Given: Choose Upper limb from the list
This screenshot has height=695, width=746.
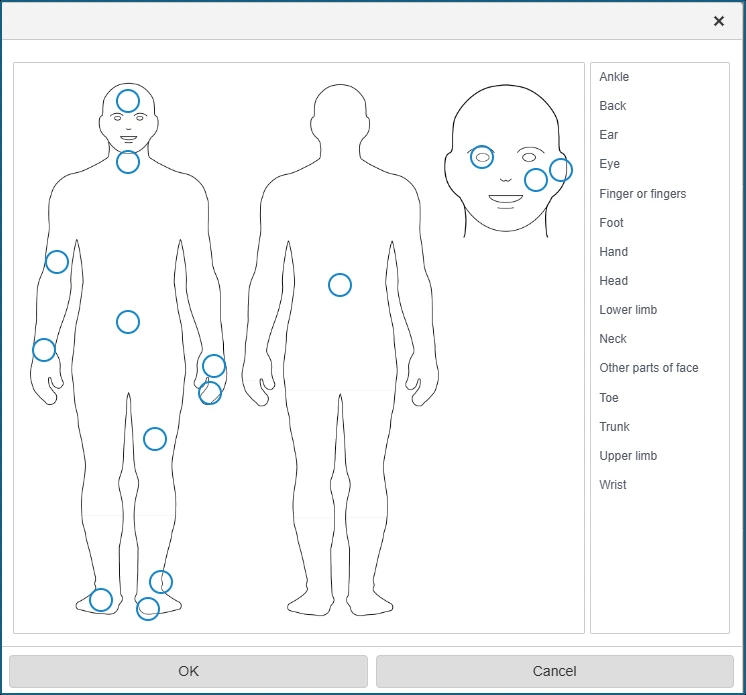Looking at the screenshot, I should coord(628,456).
